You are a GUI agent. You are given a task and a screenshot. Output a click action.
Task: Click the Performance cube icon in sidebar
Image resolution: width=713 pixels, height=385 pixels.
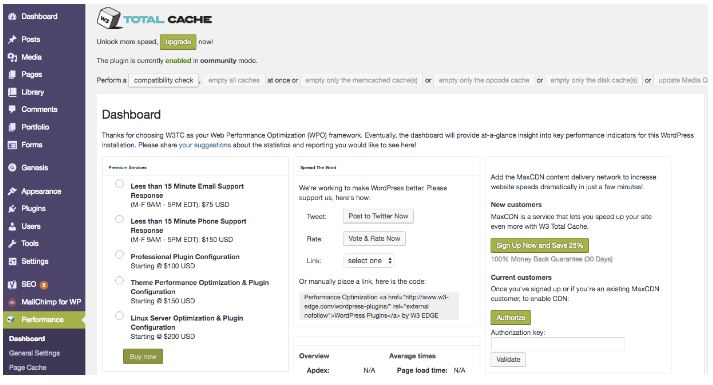tap(12, 320)
